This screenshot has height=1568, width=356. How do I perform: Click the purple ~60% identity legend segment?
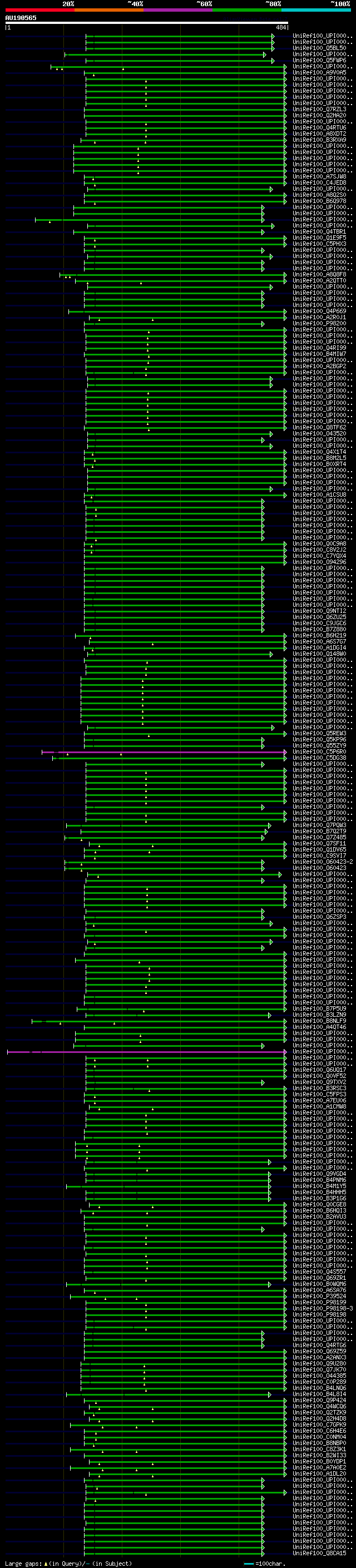click(177, 10)
